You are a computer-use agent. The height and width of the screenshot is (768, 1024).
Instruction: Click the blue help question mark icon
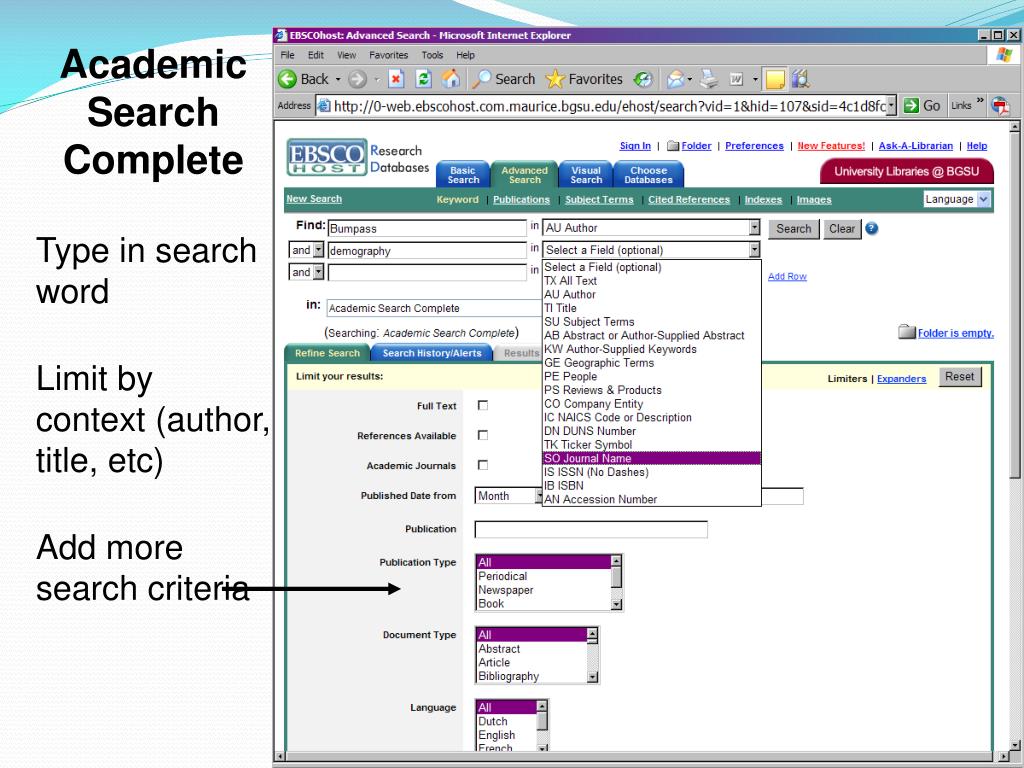871,229
